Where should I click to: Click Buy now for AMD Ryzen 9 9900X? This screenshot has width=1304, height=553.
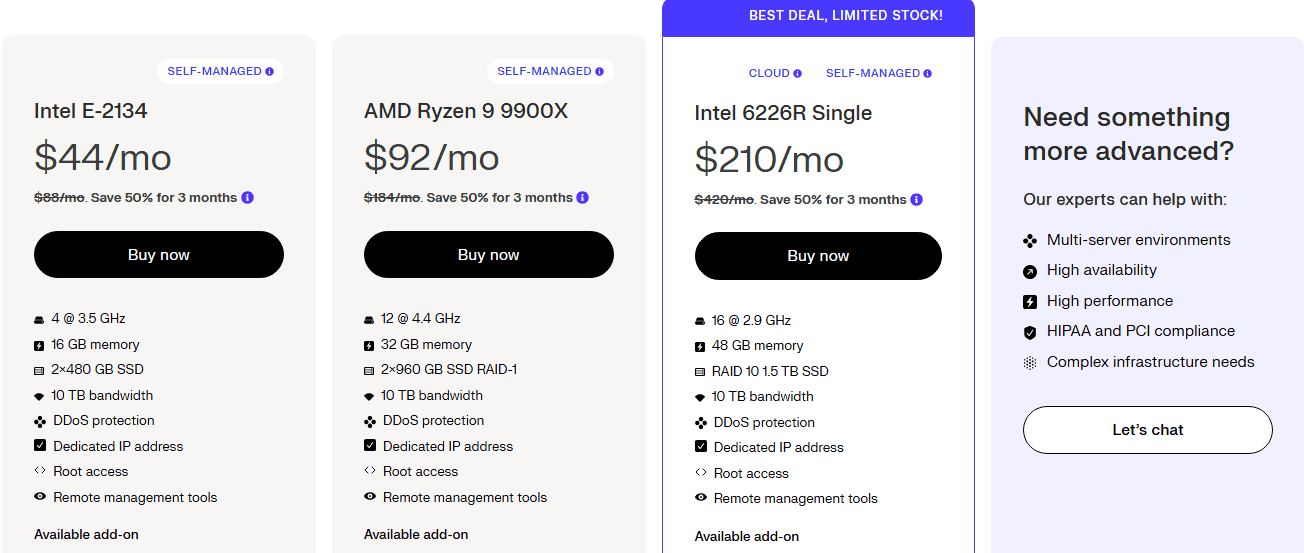pyautogui.click(x=489, y=255)
